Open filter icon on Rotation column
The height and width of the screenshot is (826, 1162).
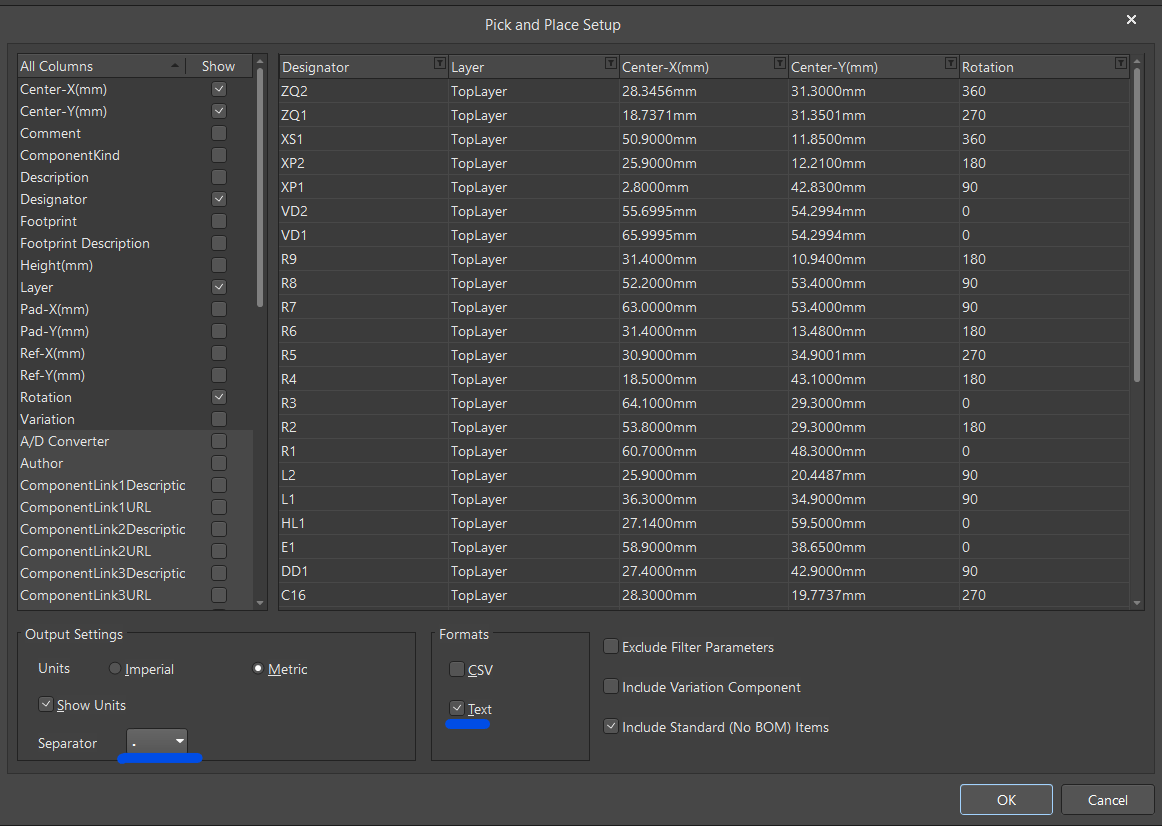click(x=1120, y=64)
